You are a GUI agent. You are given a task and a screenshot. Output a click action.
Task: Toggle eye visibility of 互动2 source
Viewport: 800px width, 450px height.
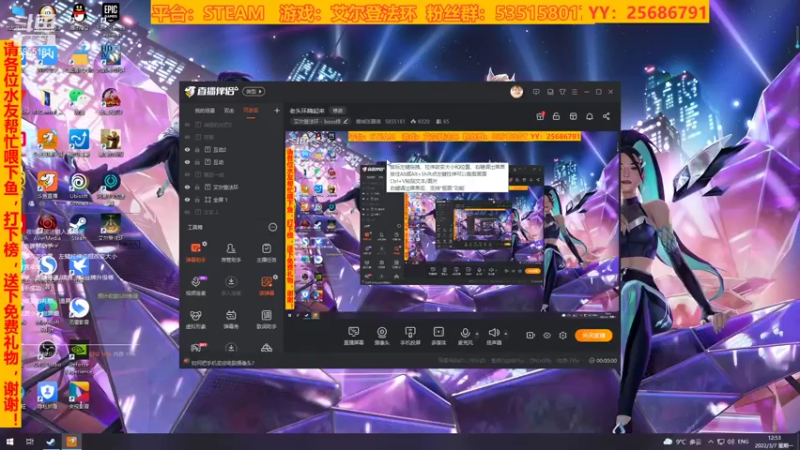(187, 150)
